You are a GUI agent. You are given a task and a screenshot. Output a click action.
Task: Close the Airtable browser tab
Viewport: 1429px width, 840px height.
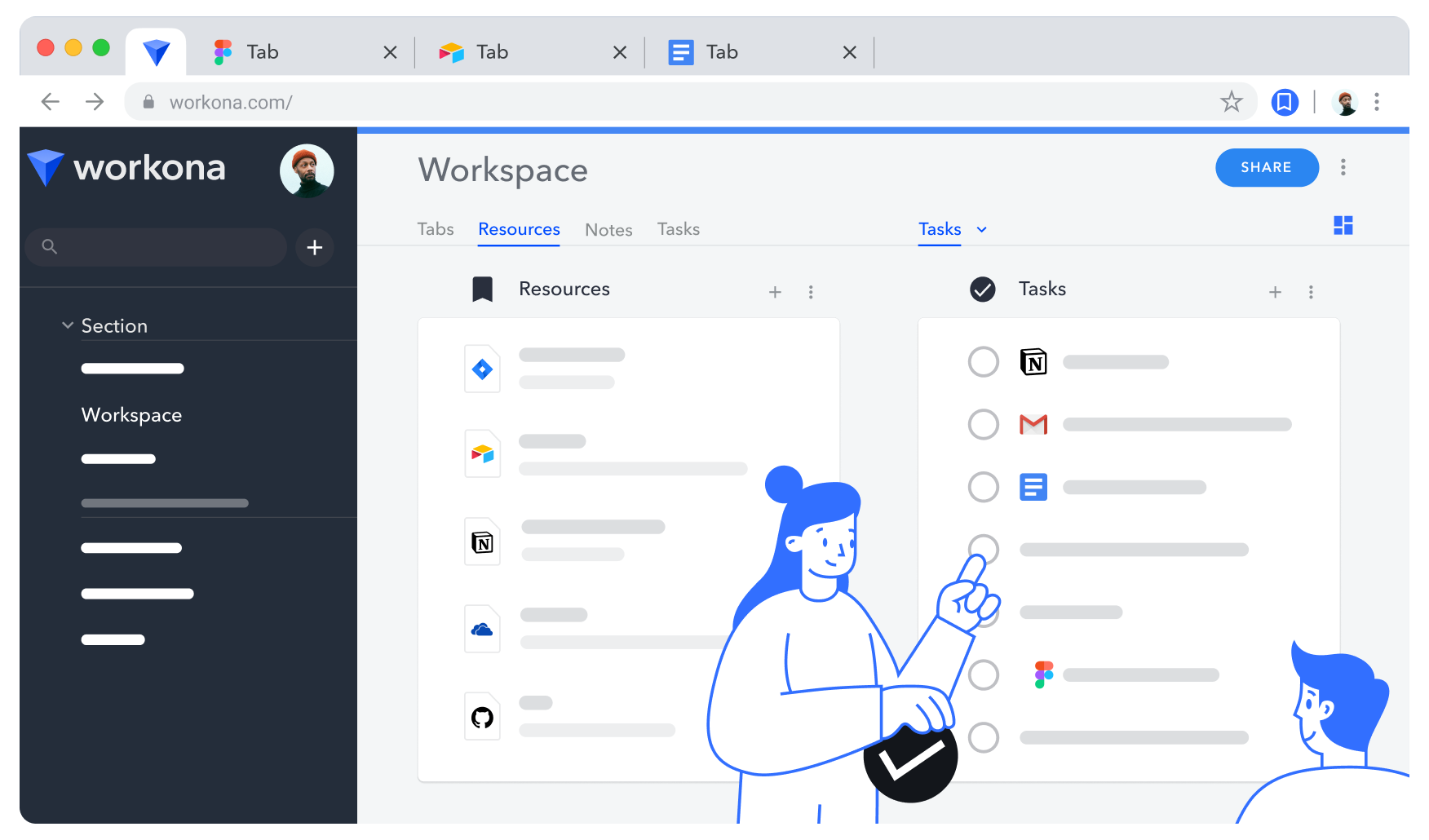click(x=620, y=52)
